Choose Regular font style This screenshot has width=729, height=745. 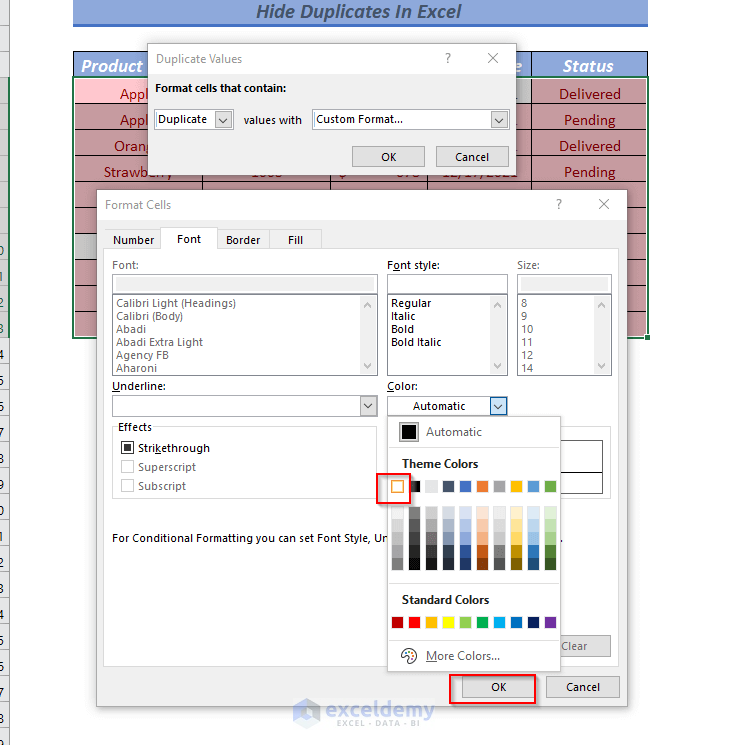(x=411, y=303)
